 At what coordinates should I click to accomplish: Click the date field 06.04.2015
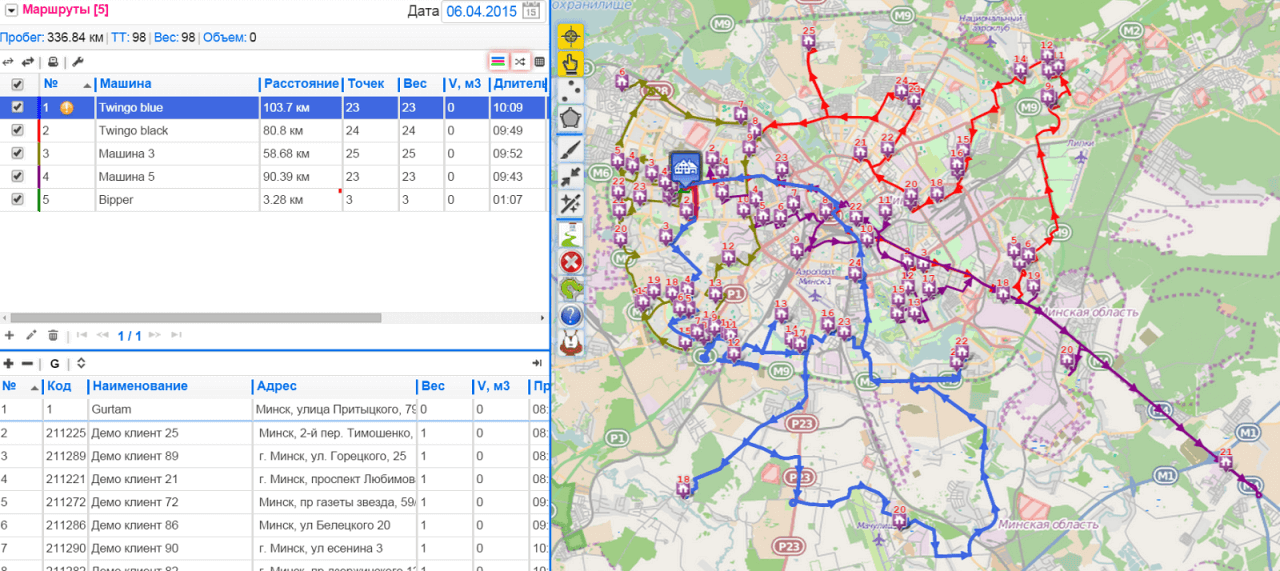coord(481,12)
